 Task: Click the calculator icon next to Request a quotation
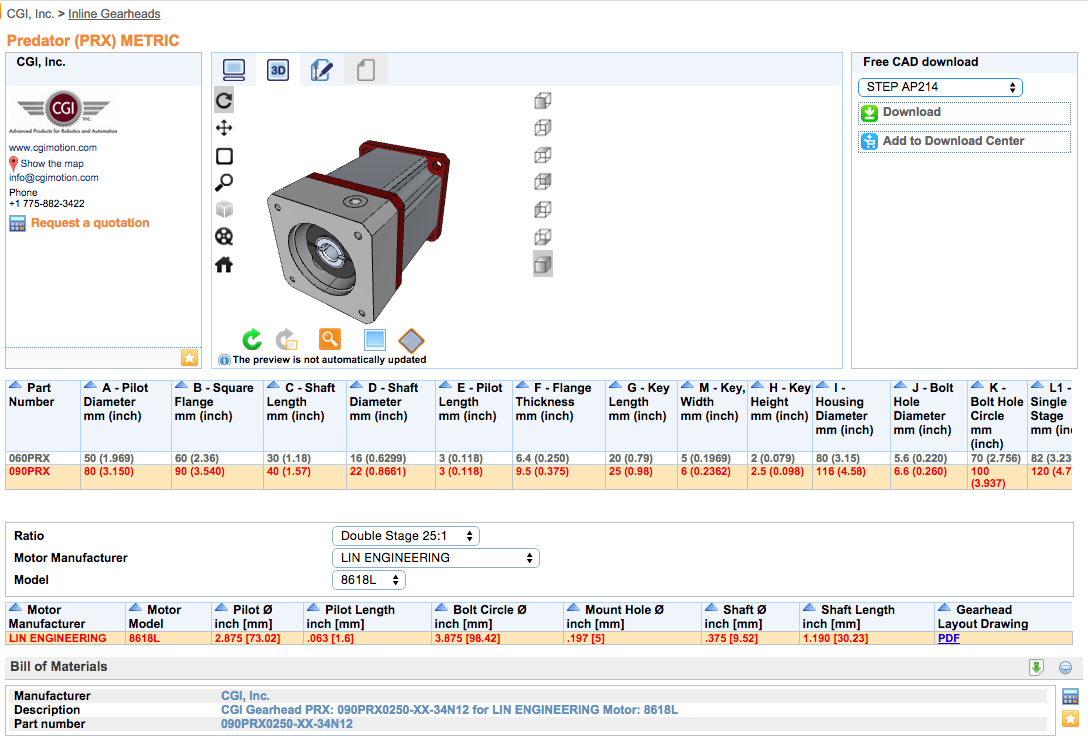pos(17,223)
